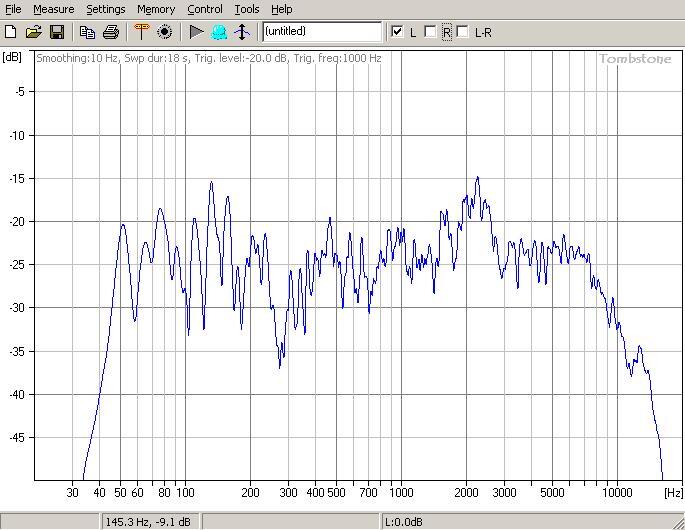
Task: Click the Help menu
Action: pyautogui.click(x=281, y=9)
